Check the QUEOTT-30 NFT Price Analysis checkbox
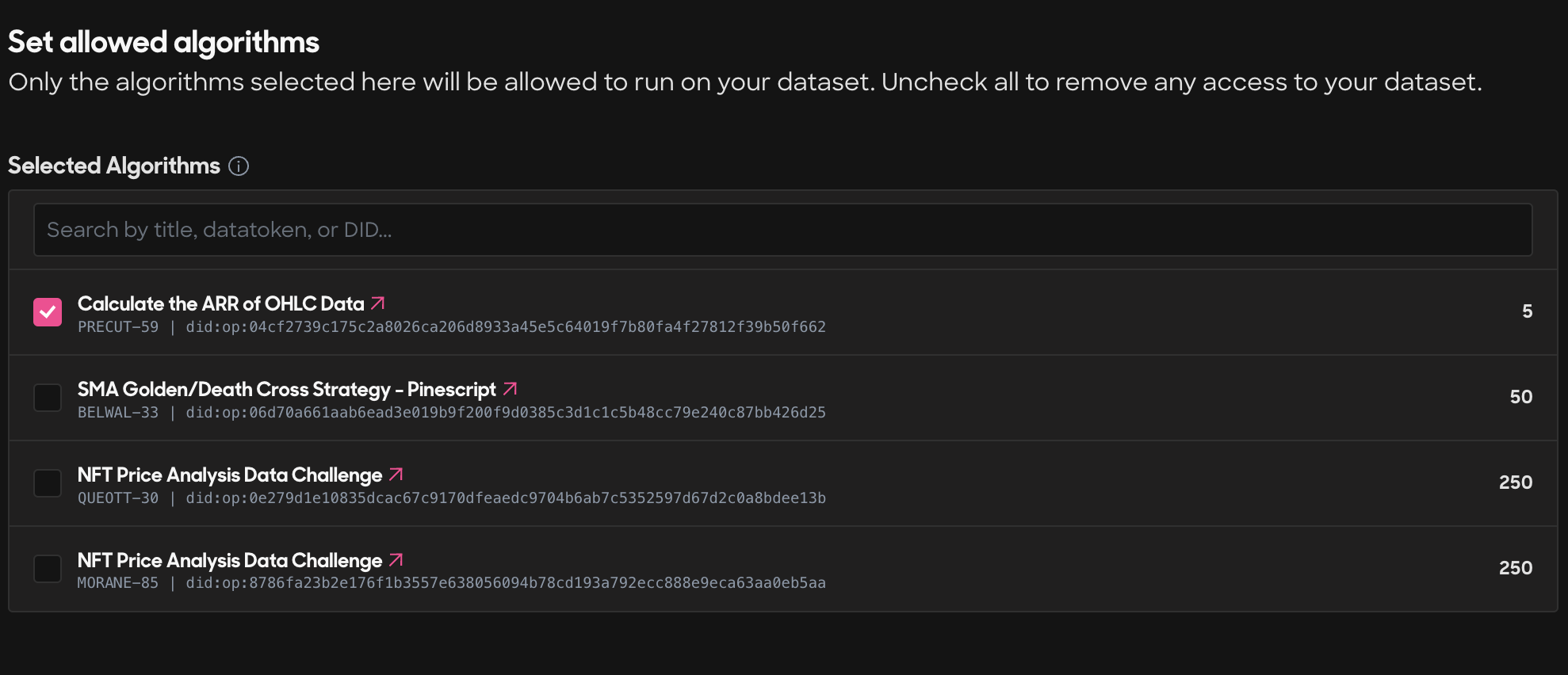The width and height of the screenshot is (1568, 675). [48, 483]
